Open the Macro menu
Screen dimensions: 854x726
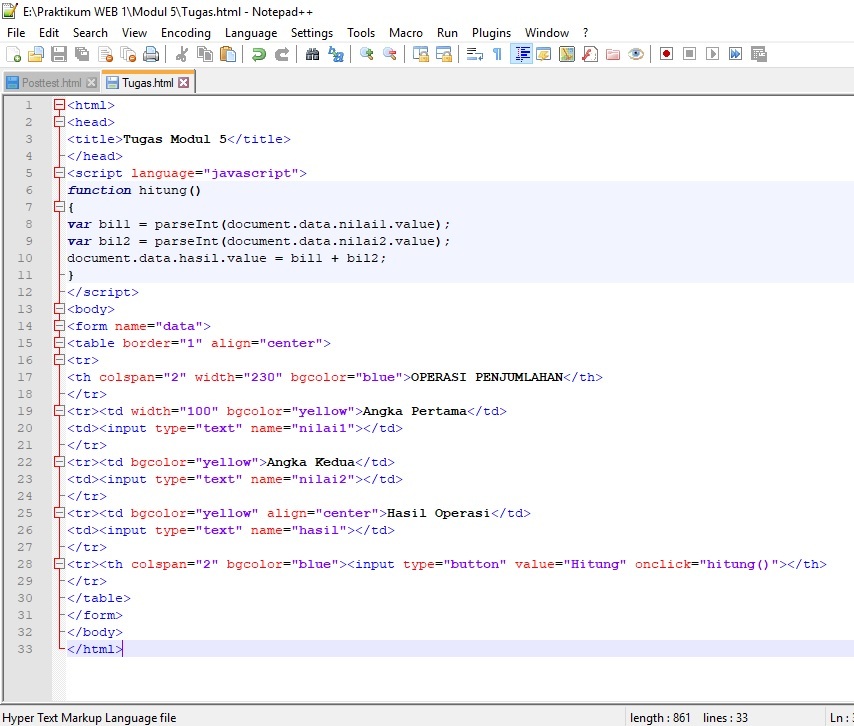point(405,32)
